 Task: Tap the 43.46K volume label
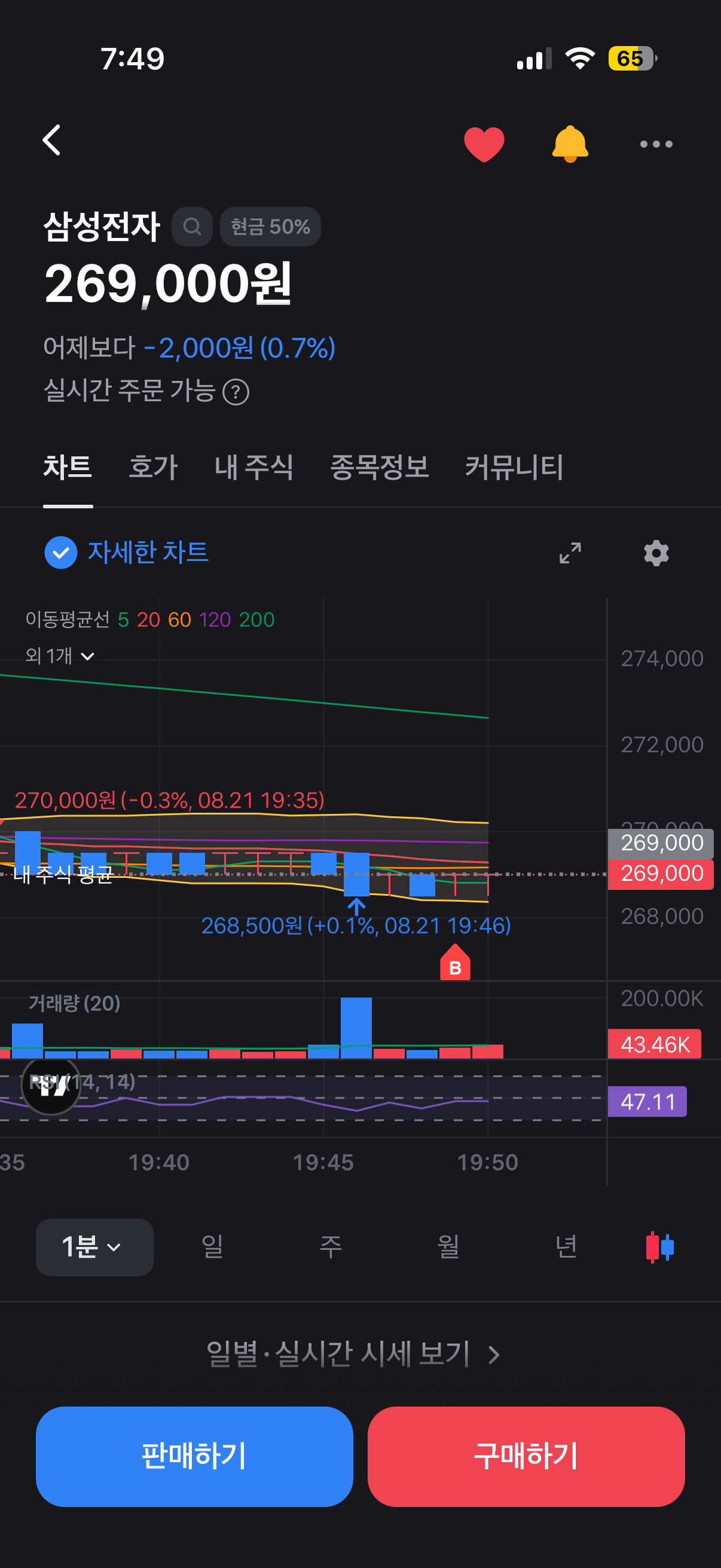pyautogui.click(x=655, y=1045)
